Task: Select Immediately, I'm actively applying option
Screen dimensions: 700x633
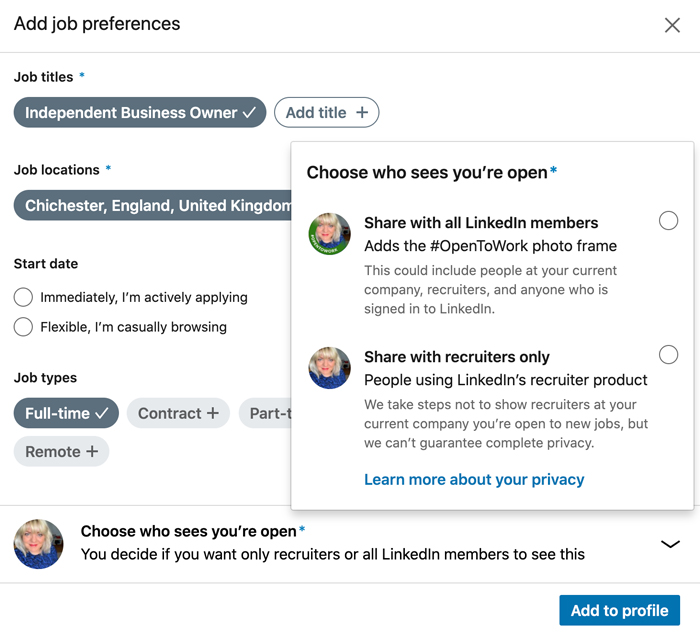Action: [x=23, y=297]
